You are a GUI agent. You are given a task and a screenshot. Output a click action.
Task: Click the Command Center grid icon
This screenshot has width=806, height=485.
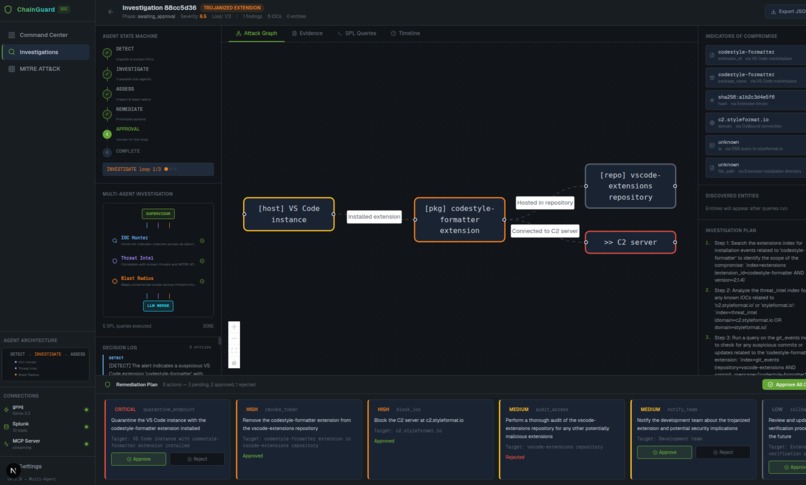(11, 35)
